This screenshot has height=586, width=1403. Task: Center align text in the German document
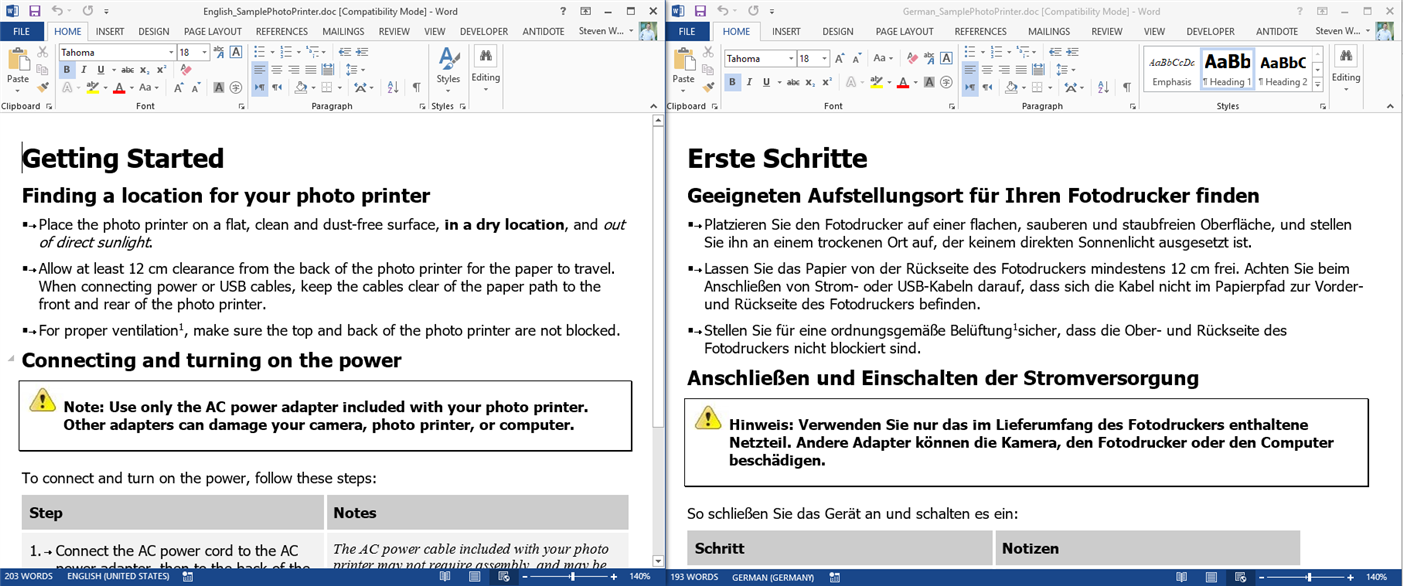coord(986,70)
